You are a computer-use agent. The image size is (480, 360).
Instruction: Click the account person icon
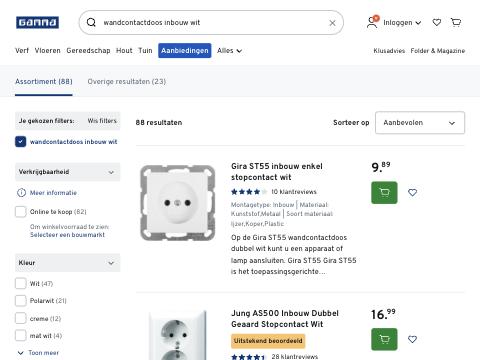372,22
